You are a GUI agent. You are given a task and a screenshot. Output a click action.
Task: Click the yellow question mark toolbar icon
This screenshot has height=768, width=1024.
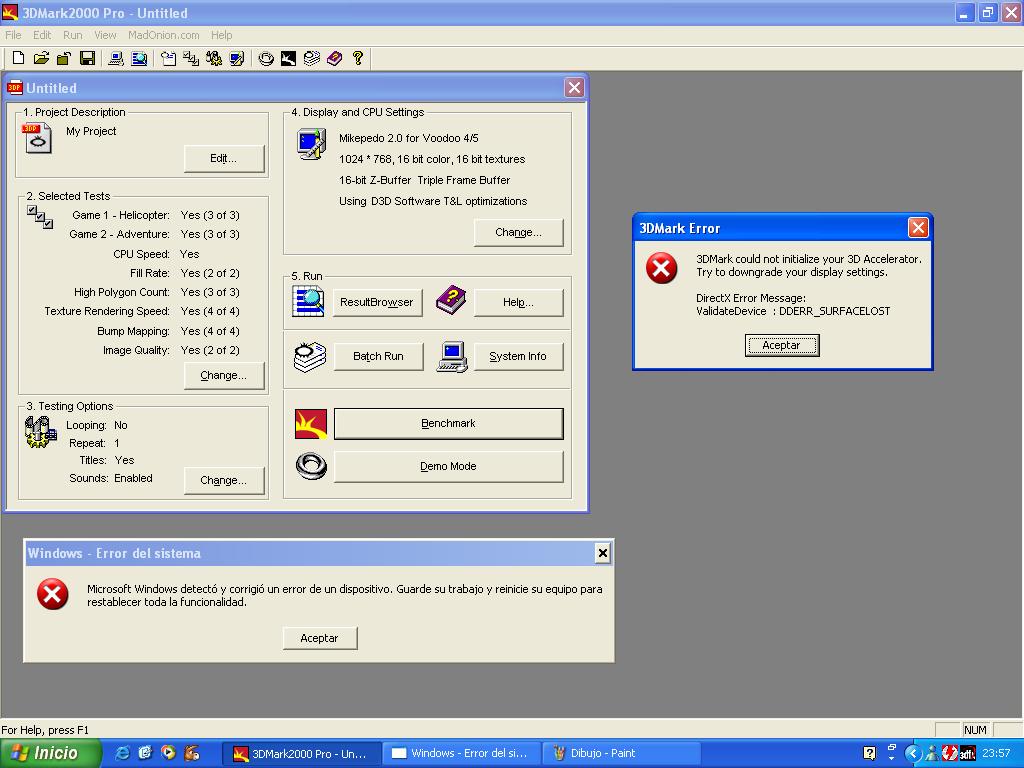pos(357,58)
